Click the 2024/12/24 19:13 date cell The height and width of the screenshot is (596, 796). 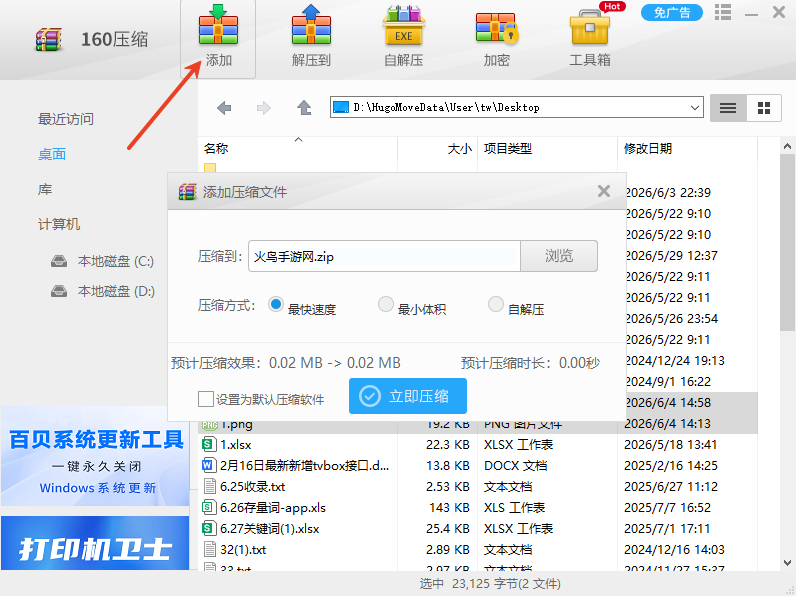click(675, 360)
